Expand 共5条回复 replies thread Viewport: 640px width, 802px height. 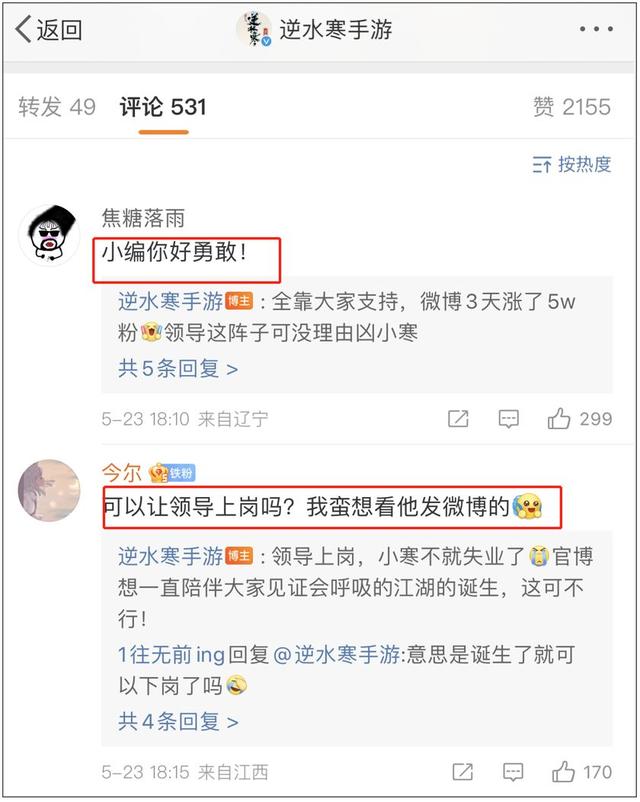coord(178,368)
